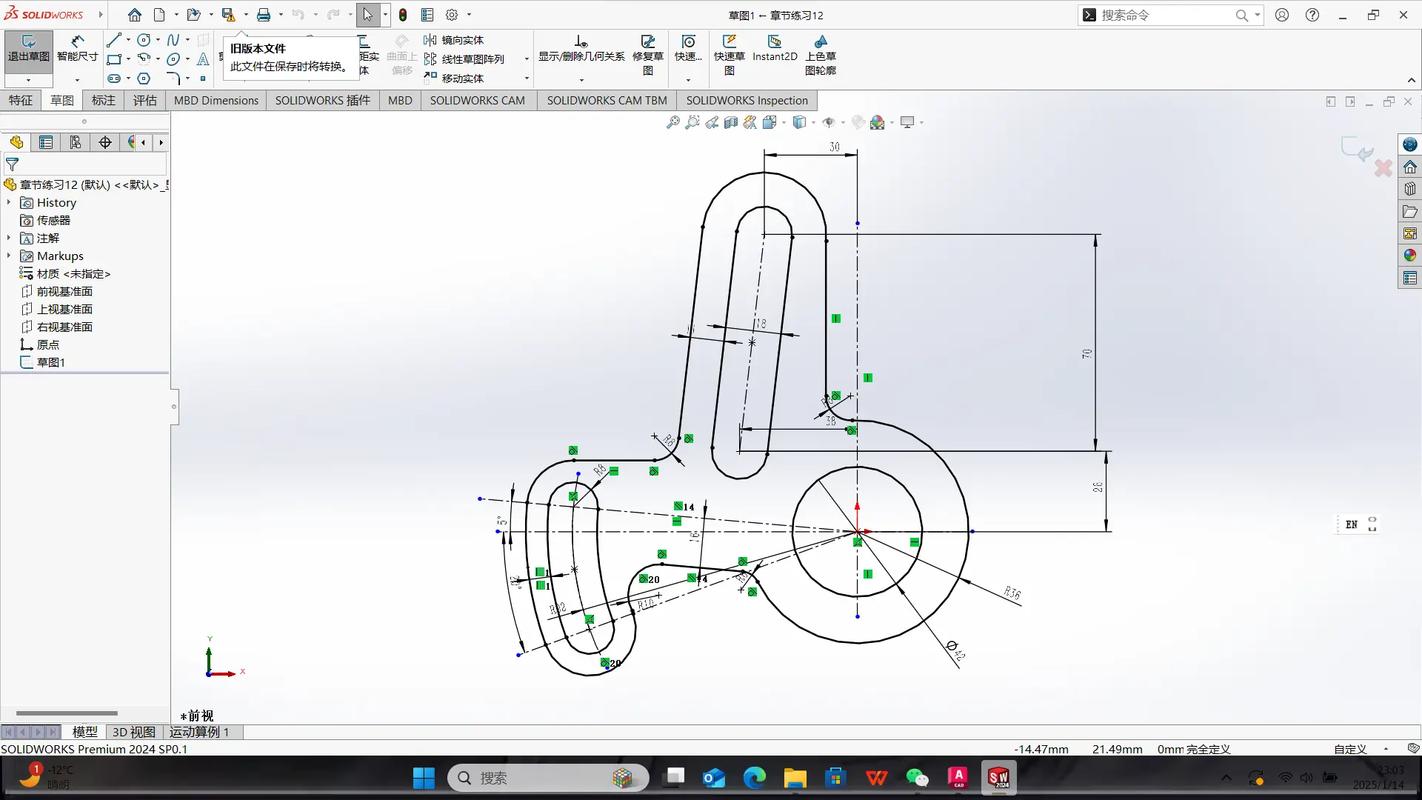Create a new document
Image resolution: width=1422 pixels, height=800 pixels.
click(159, 15)
